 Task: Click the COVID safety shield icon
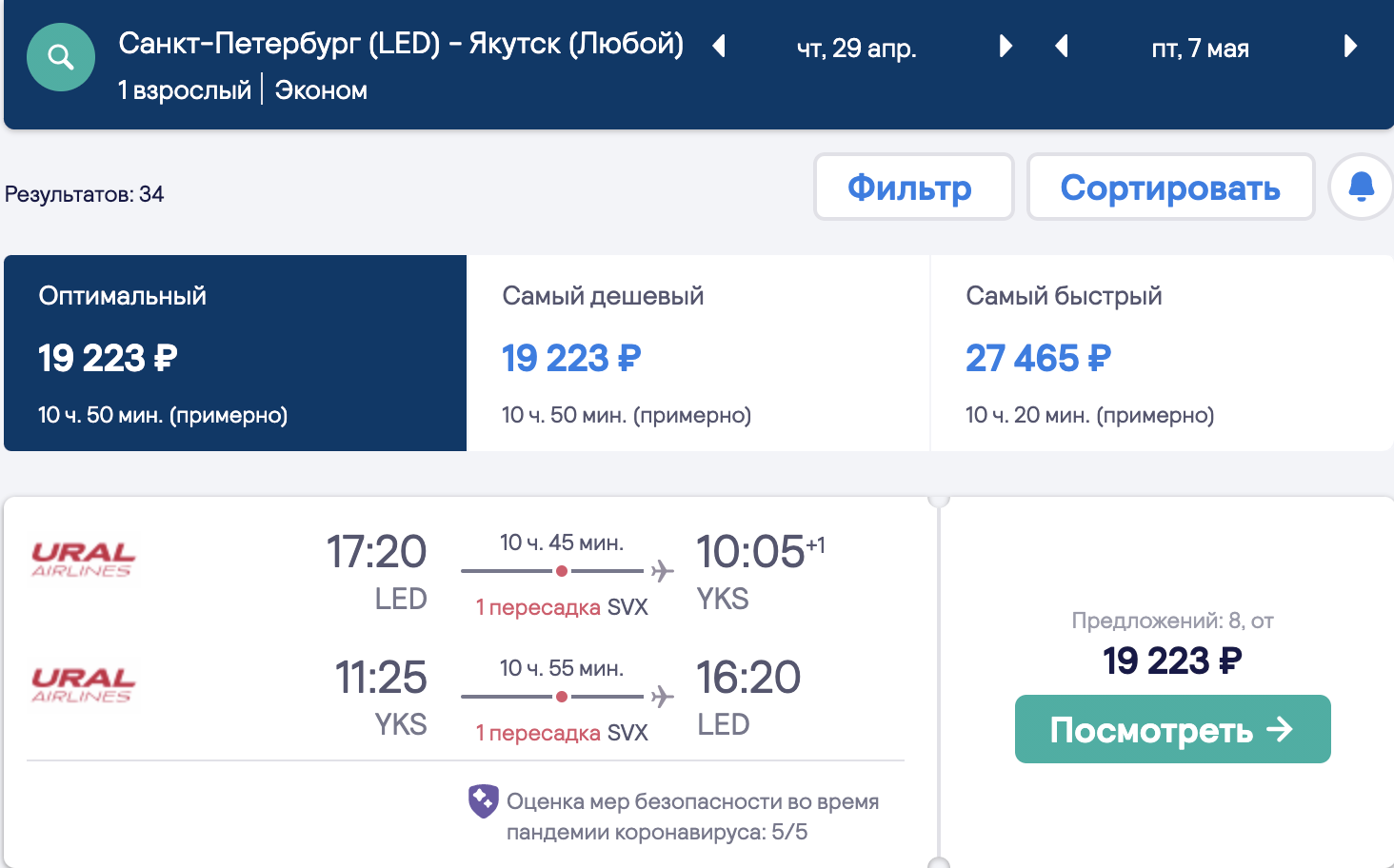[x=483, y=801]
